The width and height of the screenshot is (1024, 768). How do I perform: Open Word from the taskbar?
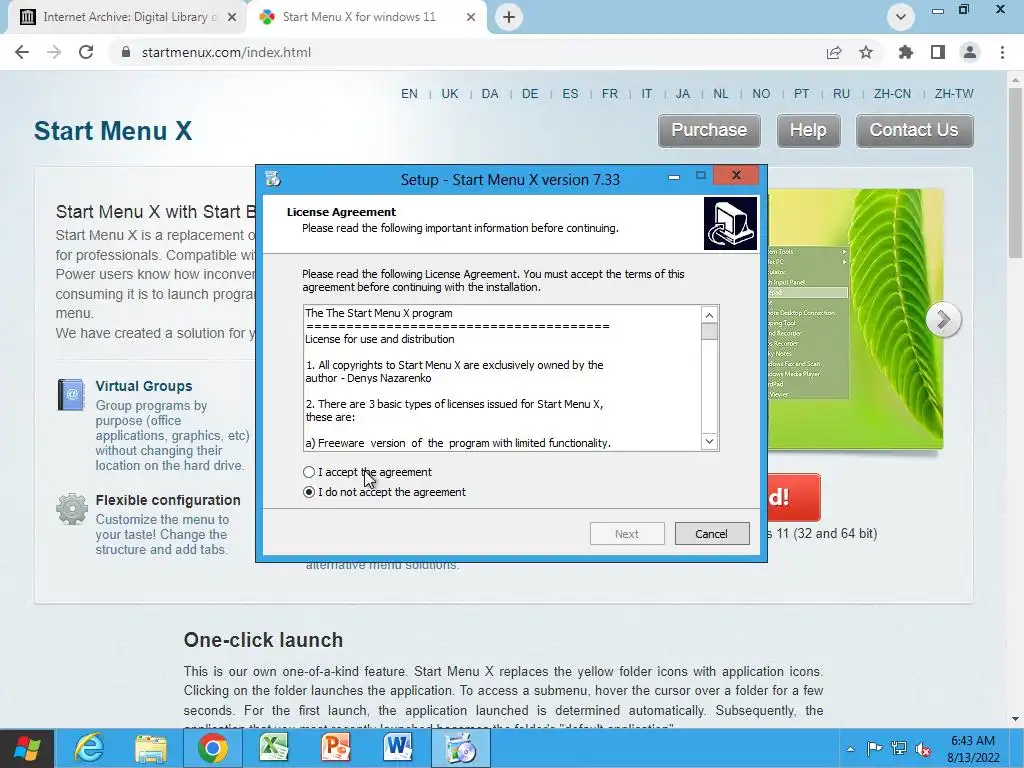(398, 748)
